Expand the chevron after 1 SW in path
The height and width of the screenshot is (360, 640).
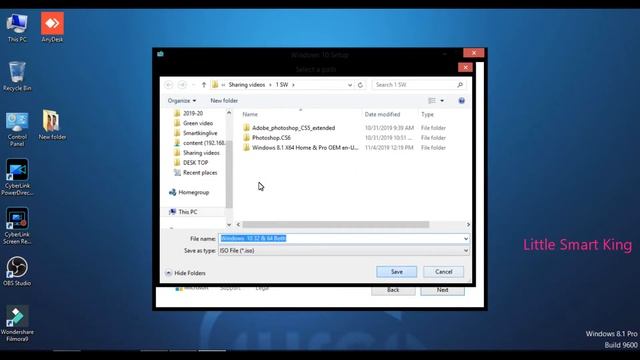[293, 85]
